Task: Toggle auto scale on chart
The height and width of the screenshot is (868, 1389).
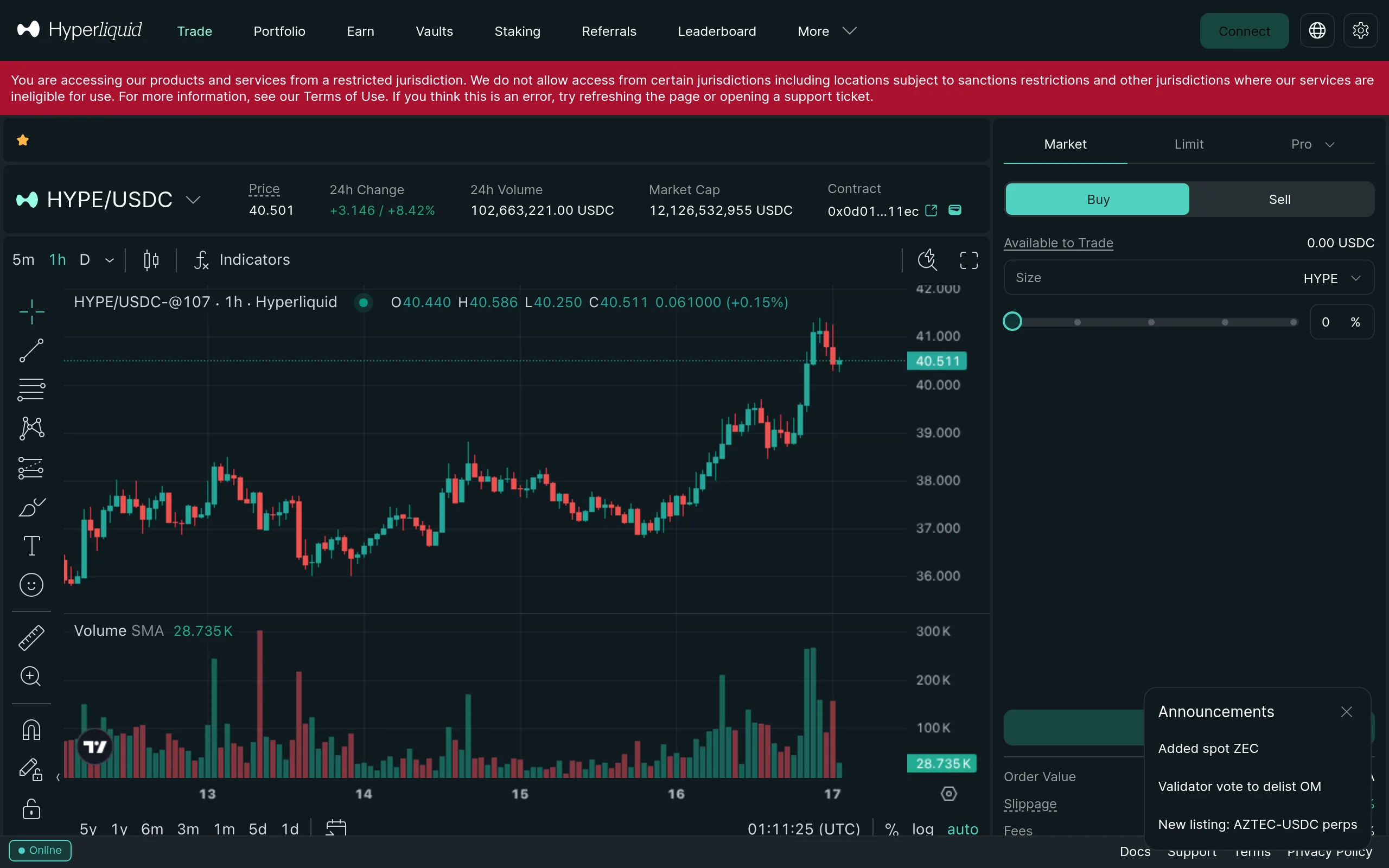Action: click(963, 829)
